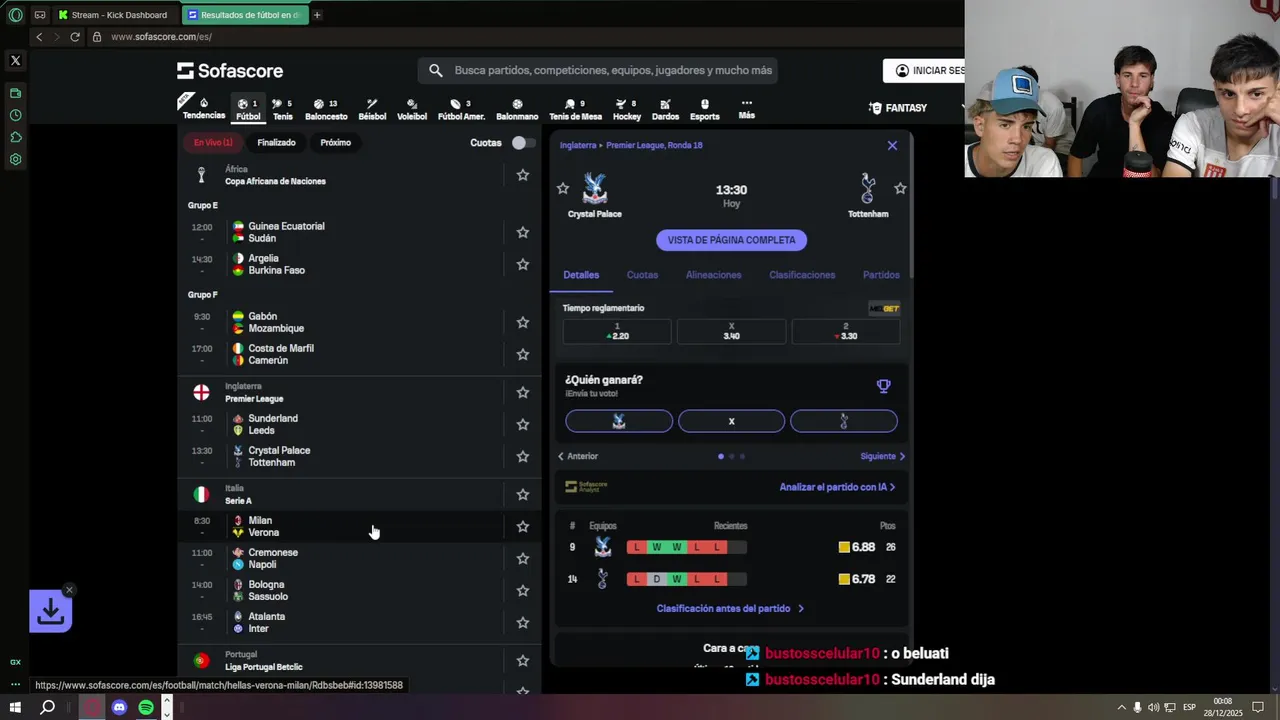Select the Baloncesto sport icon

(x=326, y=109)
